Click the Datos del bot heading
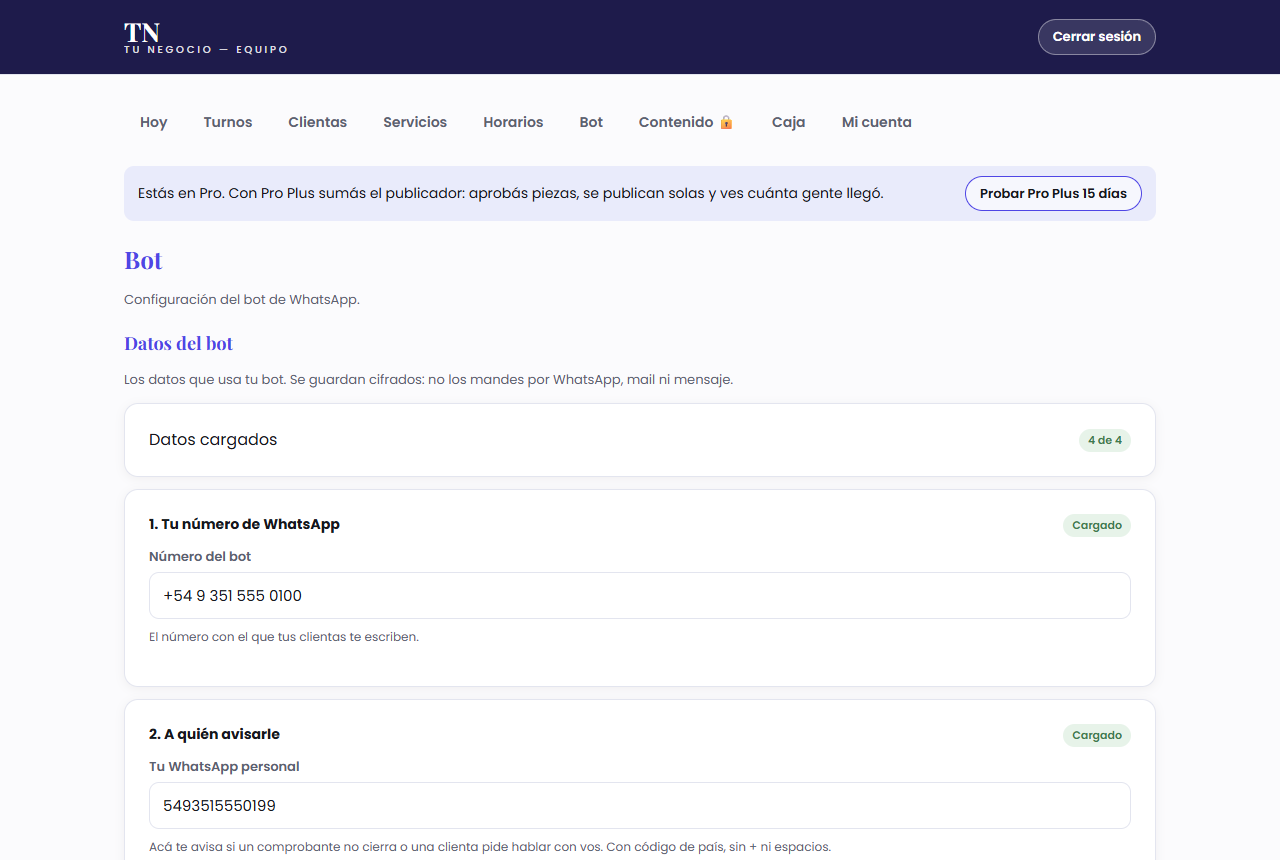Image resolution: width=1280 pixels, height=860 pixels. click(x=178, y=343)
